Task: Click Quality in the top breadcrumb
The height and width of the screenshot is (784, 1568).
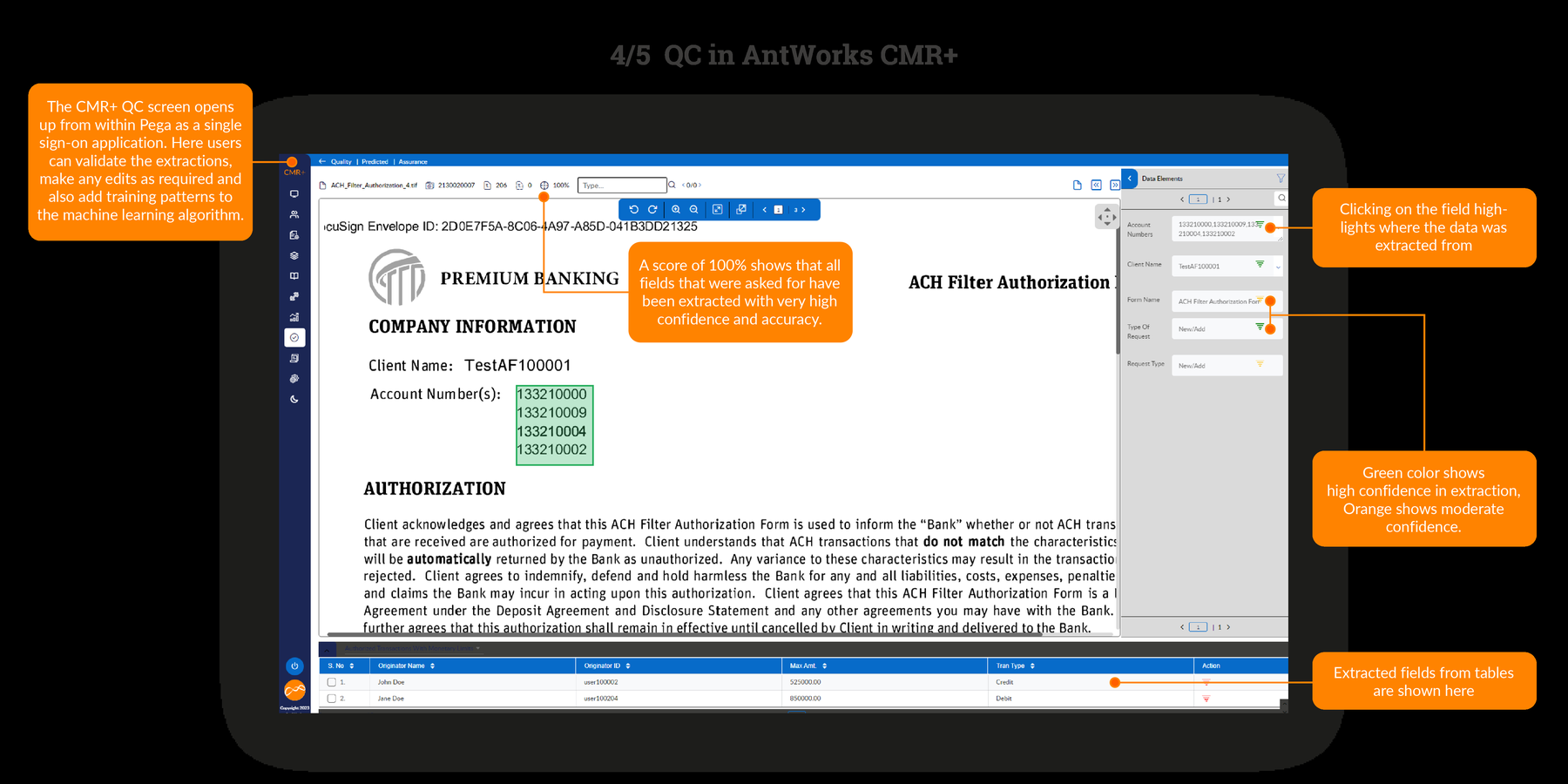Action: click(341, 161)
